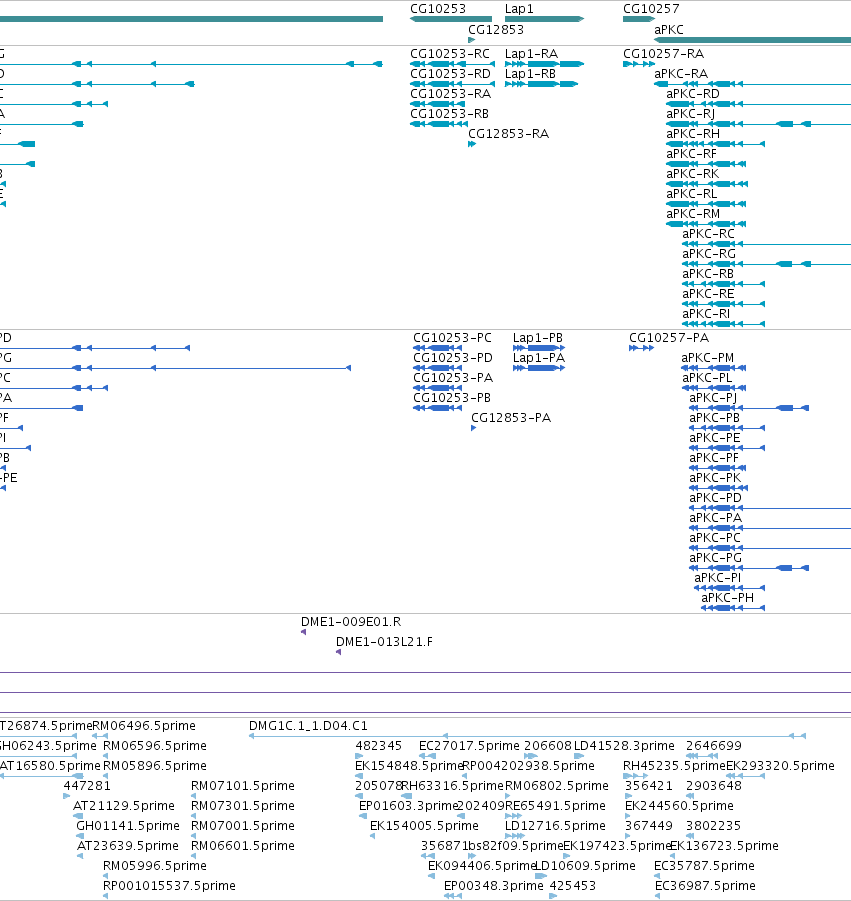Select EST RH45235.5prime
851x901 pixels.
coord(675,765)
